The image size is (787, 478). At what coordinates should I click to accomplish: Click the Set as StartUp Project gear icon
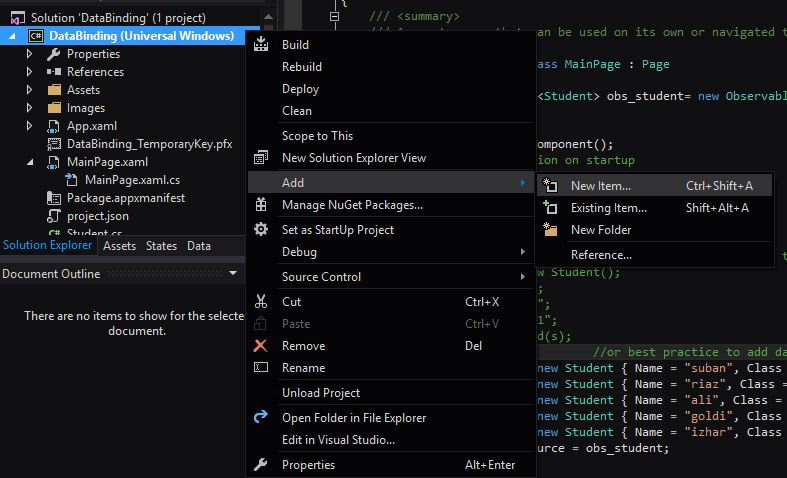click(262, 229)
